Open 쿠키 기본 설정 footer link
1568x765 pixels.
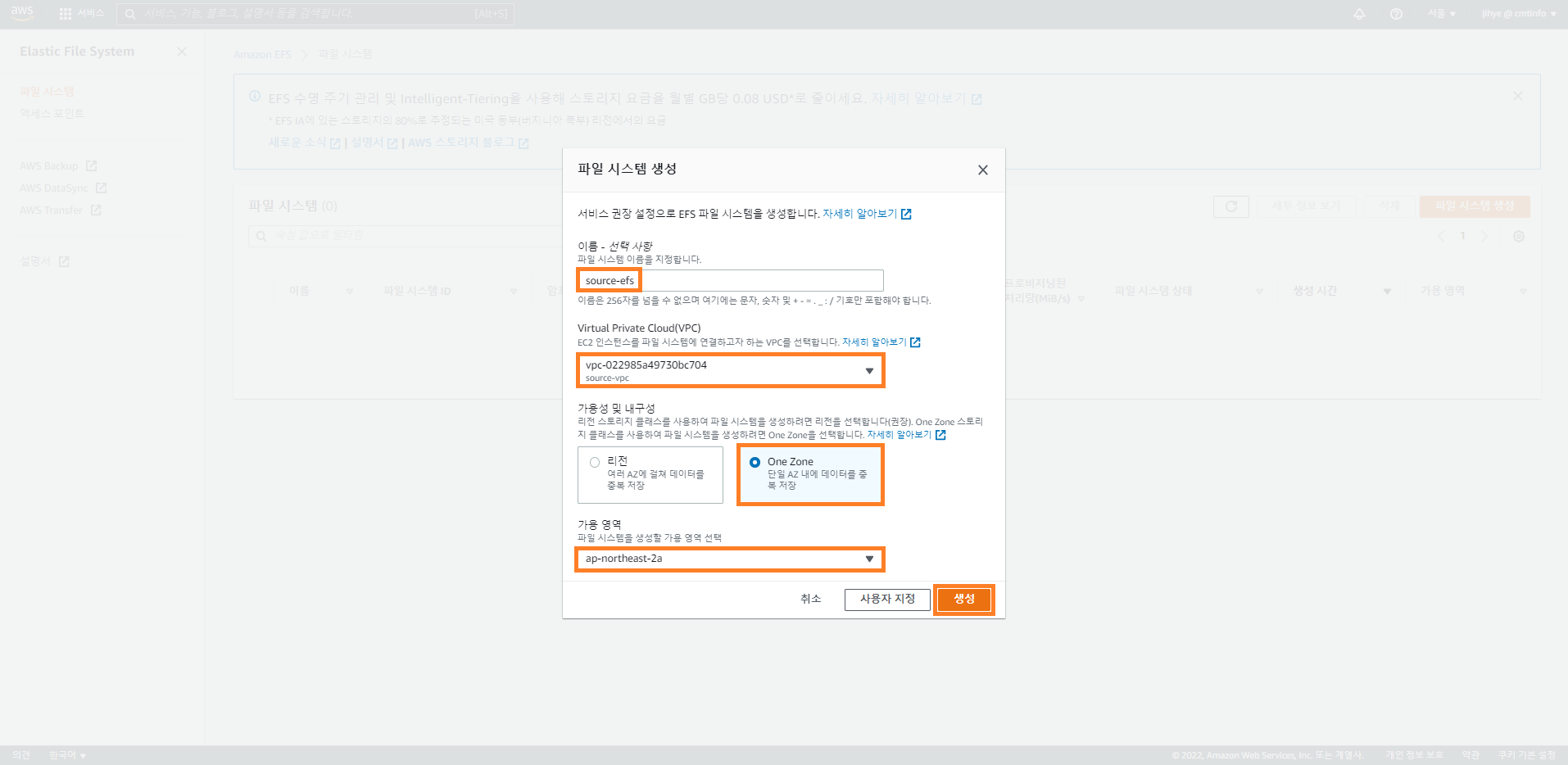1527,755
